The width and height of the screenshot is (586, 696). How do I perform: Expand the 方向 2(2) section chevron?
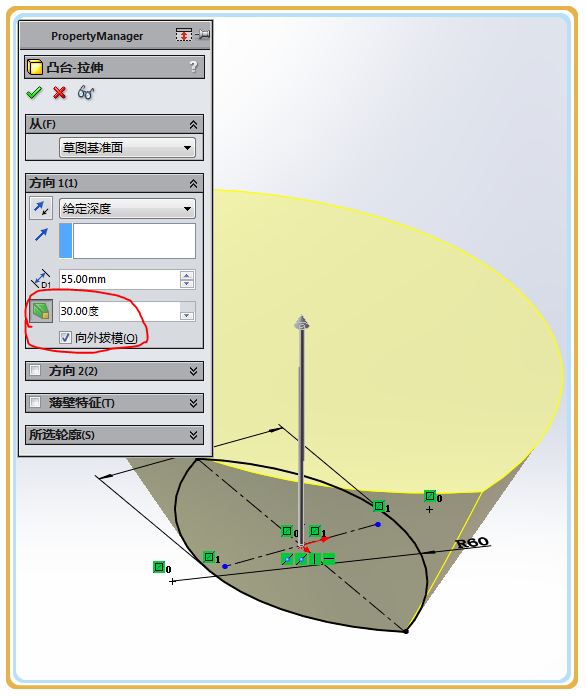[x=193, y=371]
